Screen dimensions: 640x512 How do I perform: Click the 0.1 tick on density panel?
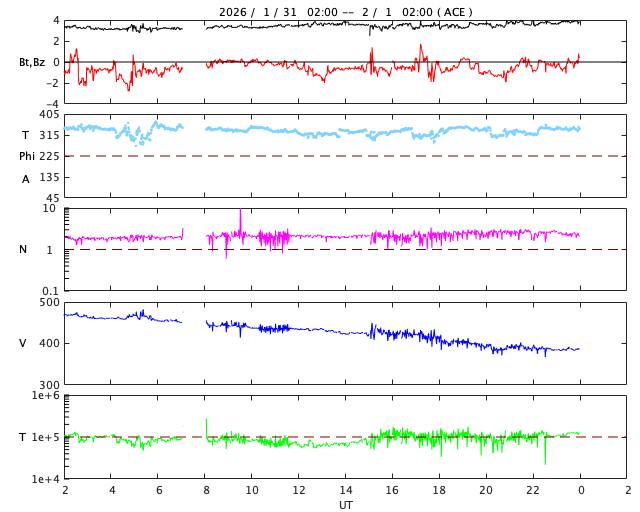coord(49,290)
